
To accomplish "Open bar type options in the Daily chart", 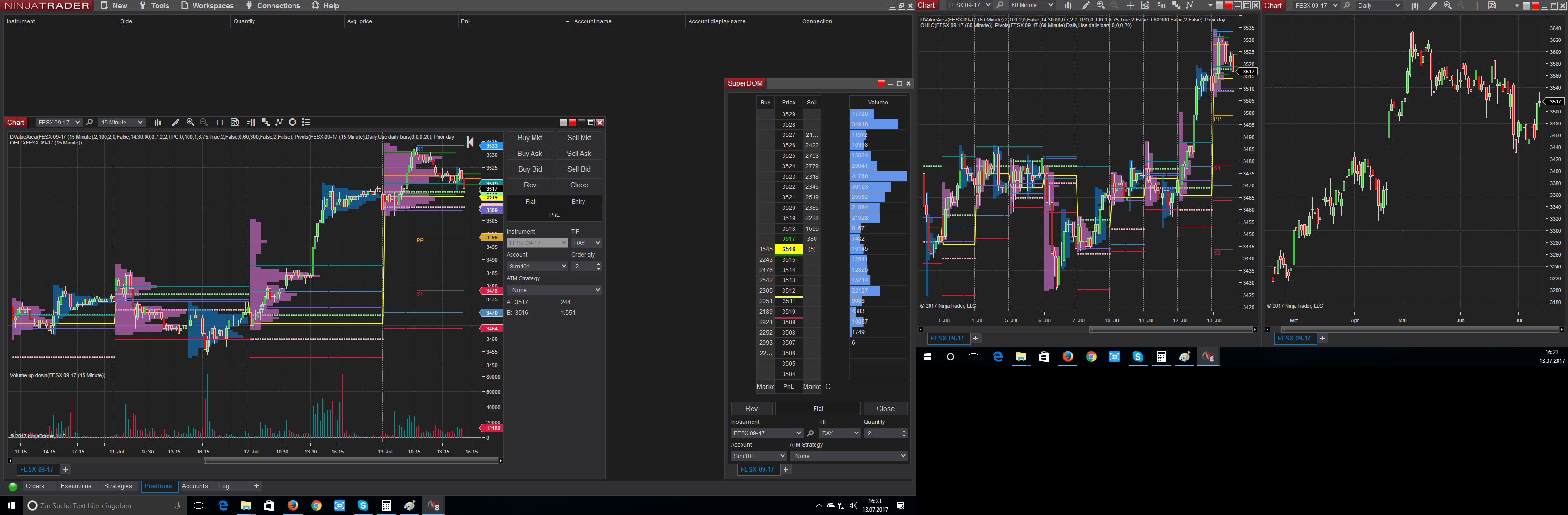I will (x=1415, y=5).
